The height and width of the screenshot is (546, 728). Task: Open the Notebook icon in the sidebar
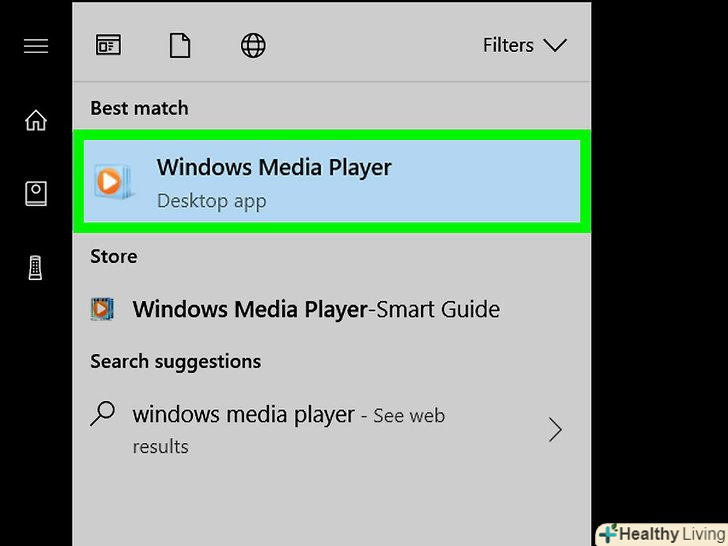coord(36,193)
